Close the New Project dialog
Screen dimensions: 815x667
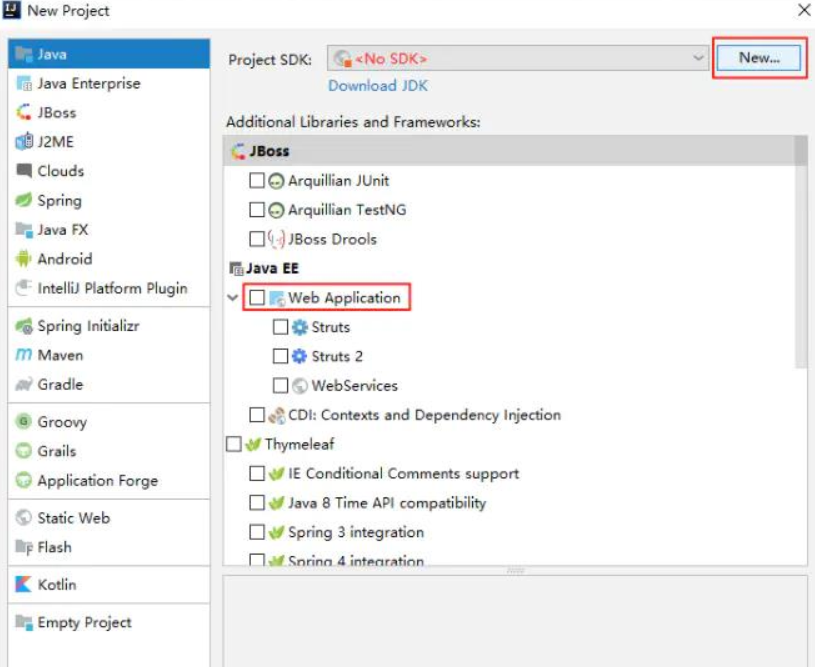point(804,10)
